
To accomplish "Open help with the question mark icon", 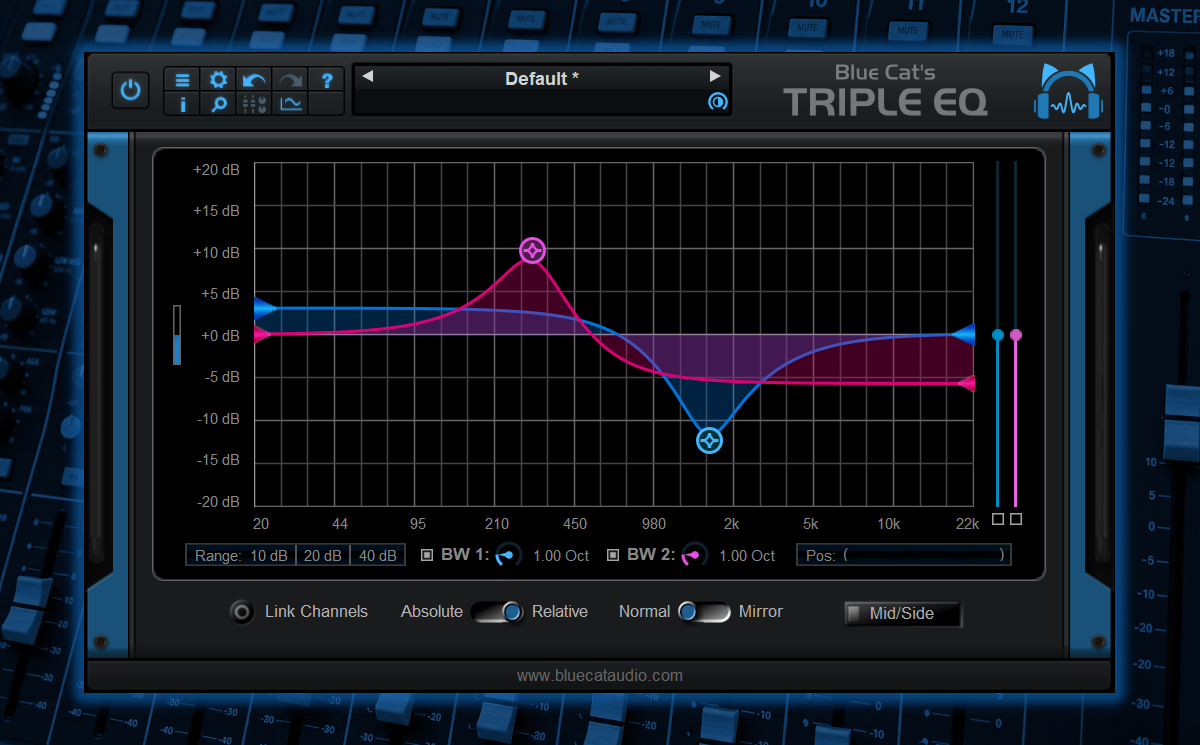I will pyautogui.click(x=326, y=80).
